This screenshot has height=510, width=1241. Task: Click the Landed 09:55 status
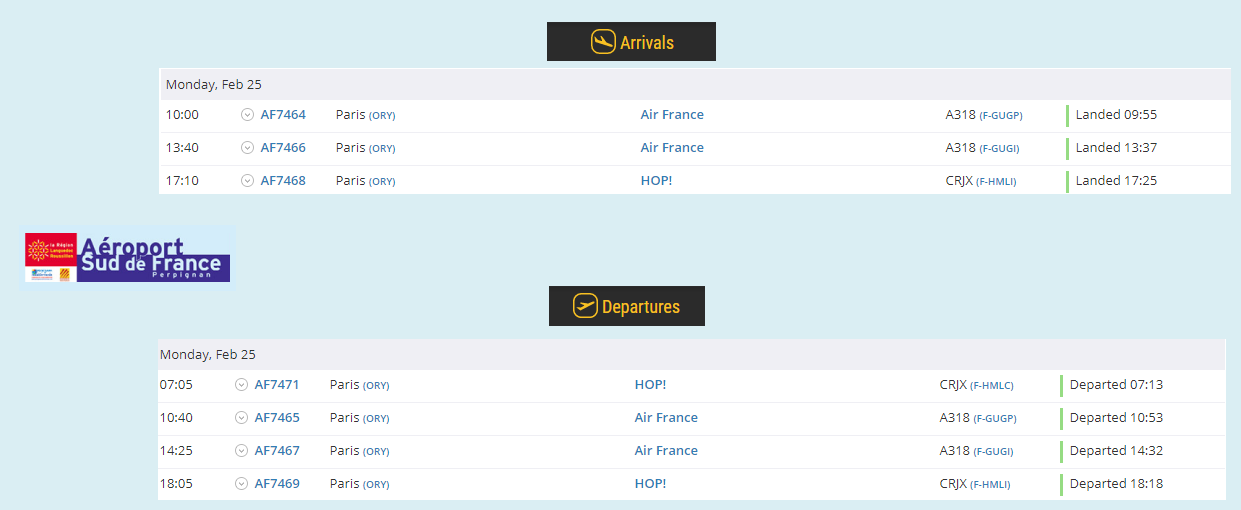tap(1116, 115)
